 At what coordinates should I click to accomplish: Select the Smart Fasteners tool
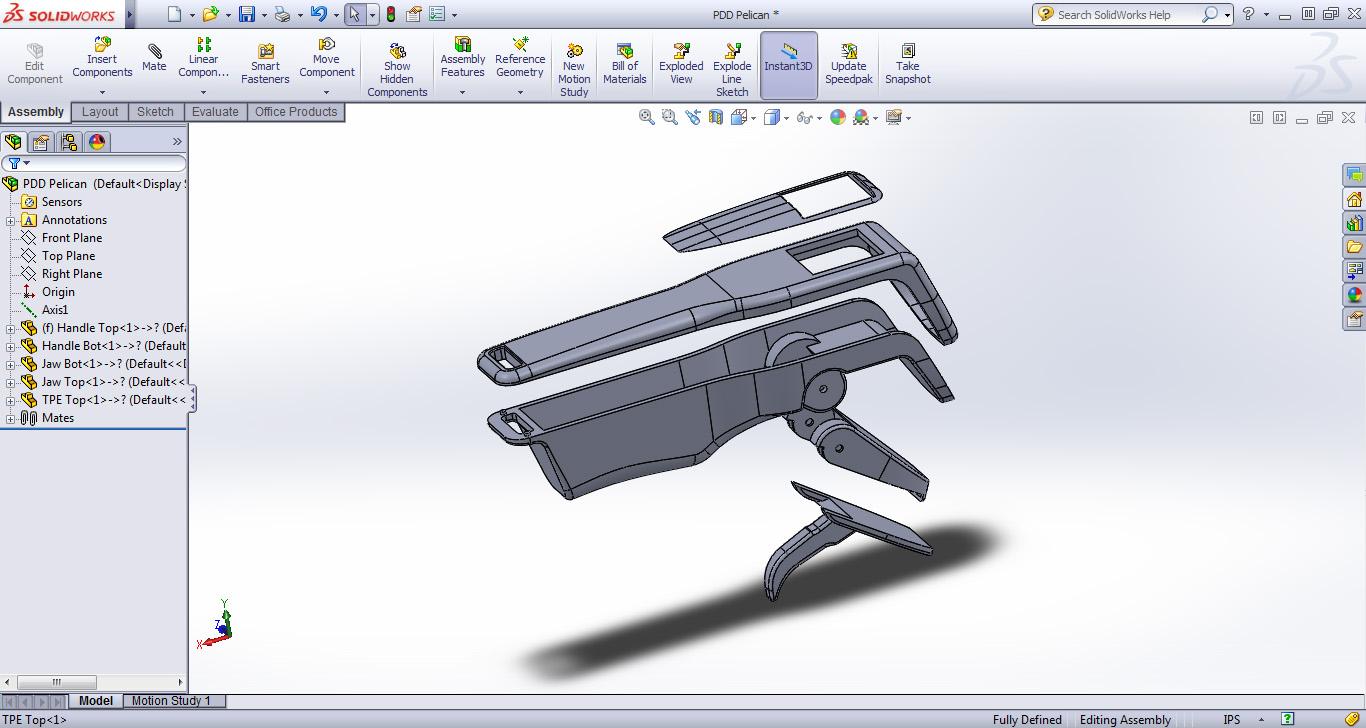pos(265,64)
